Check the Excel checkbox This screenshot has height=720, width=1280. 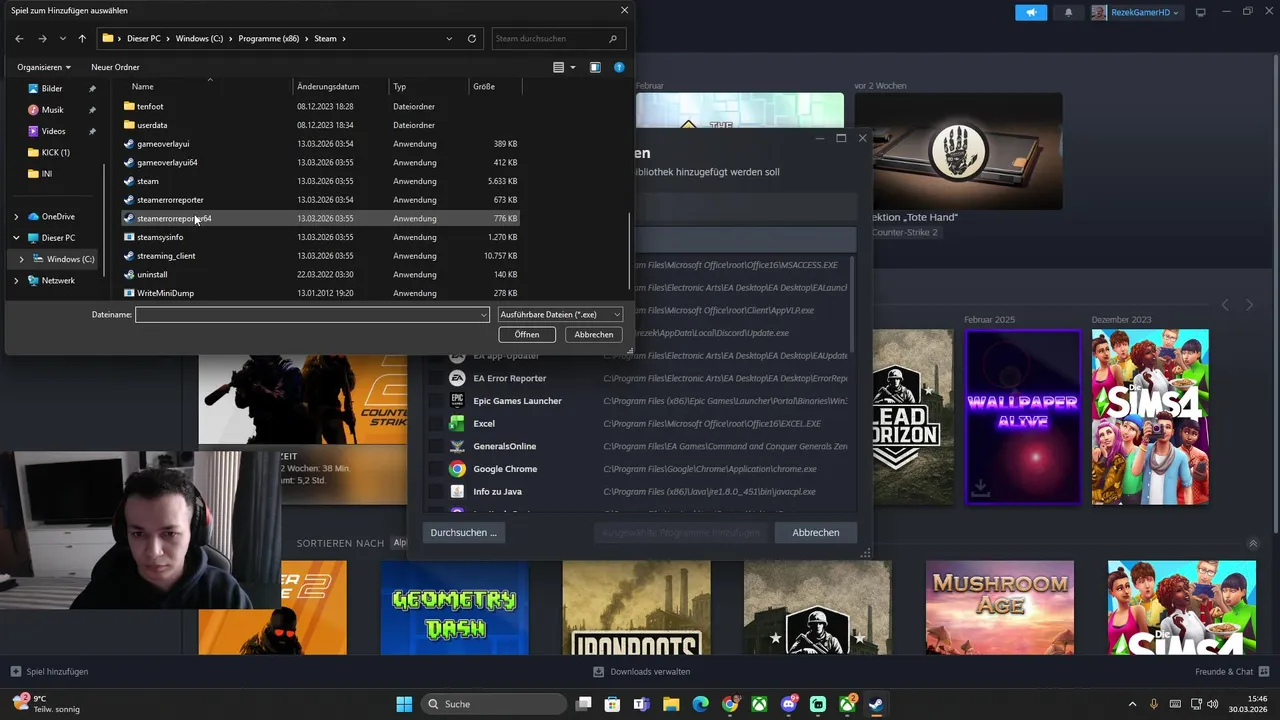tap(434, 424)
